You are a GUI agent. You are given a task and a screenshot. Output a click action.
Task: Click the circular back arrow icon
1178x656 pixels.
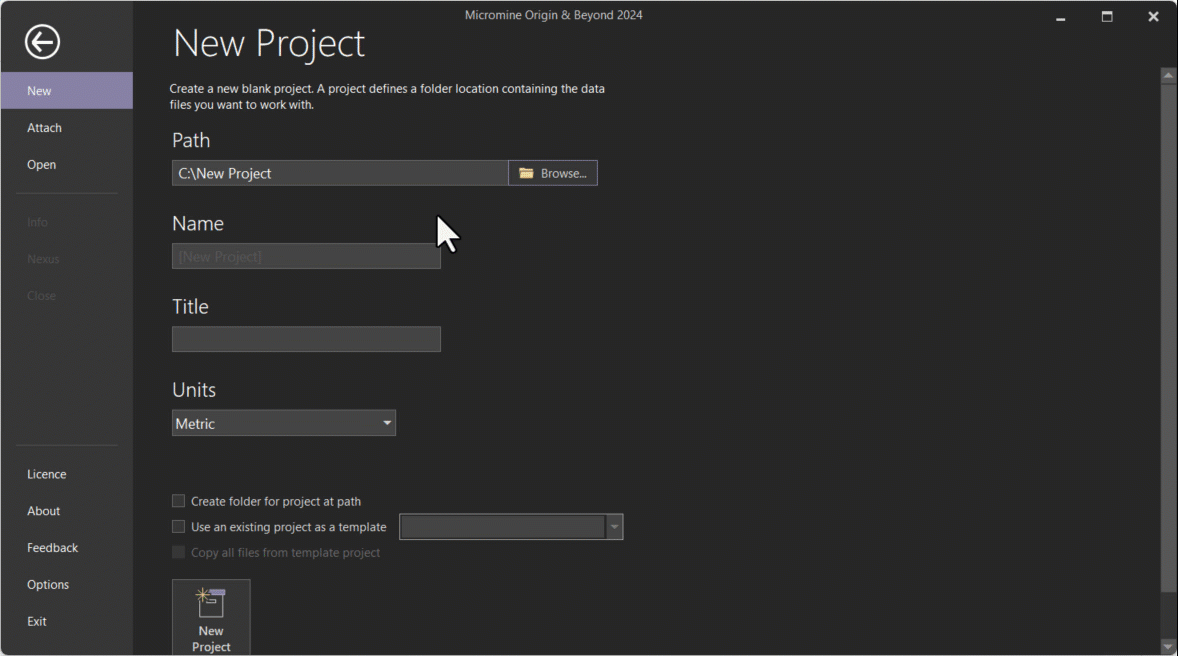(41, 42)
